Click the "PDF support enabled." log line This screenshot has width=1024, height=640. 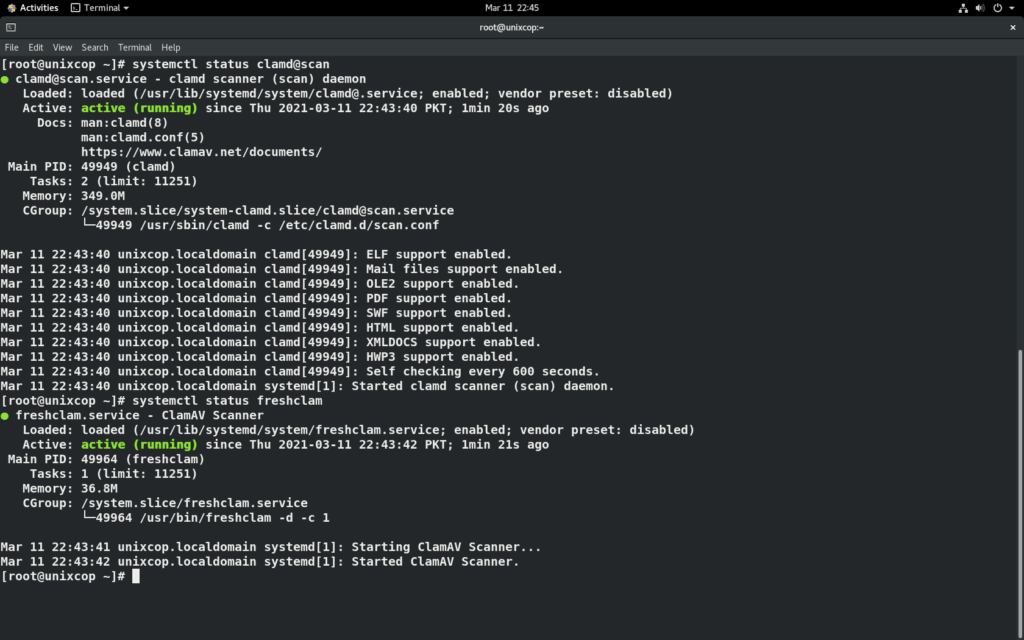pos(439,298)
